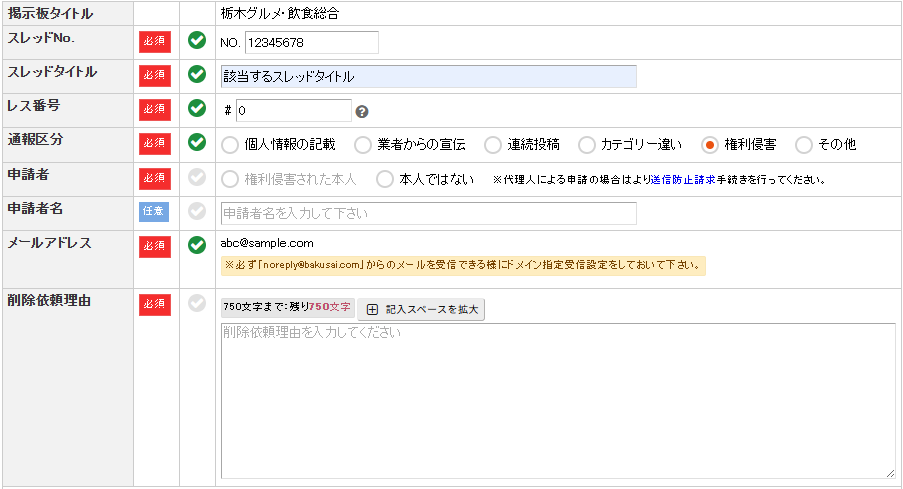903x489 pixels.
Task: Click the スレッドタイトル text field
Action: click(x=428, y=77)
